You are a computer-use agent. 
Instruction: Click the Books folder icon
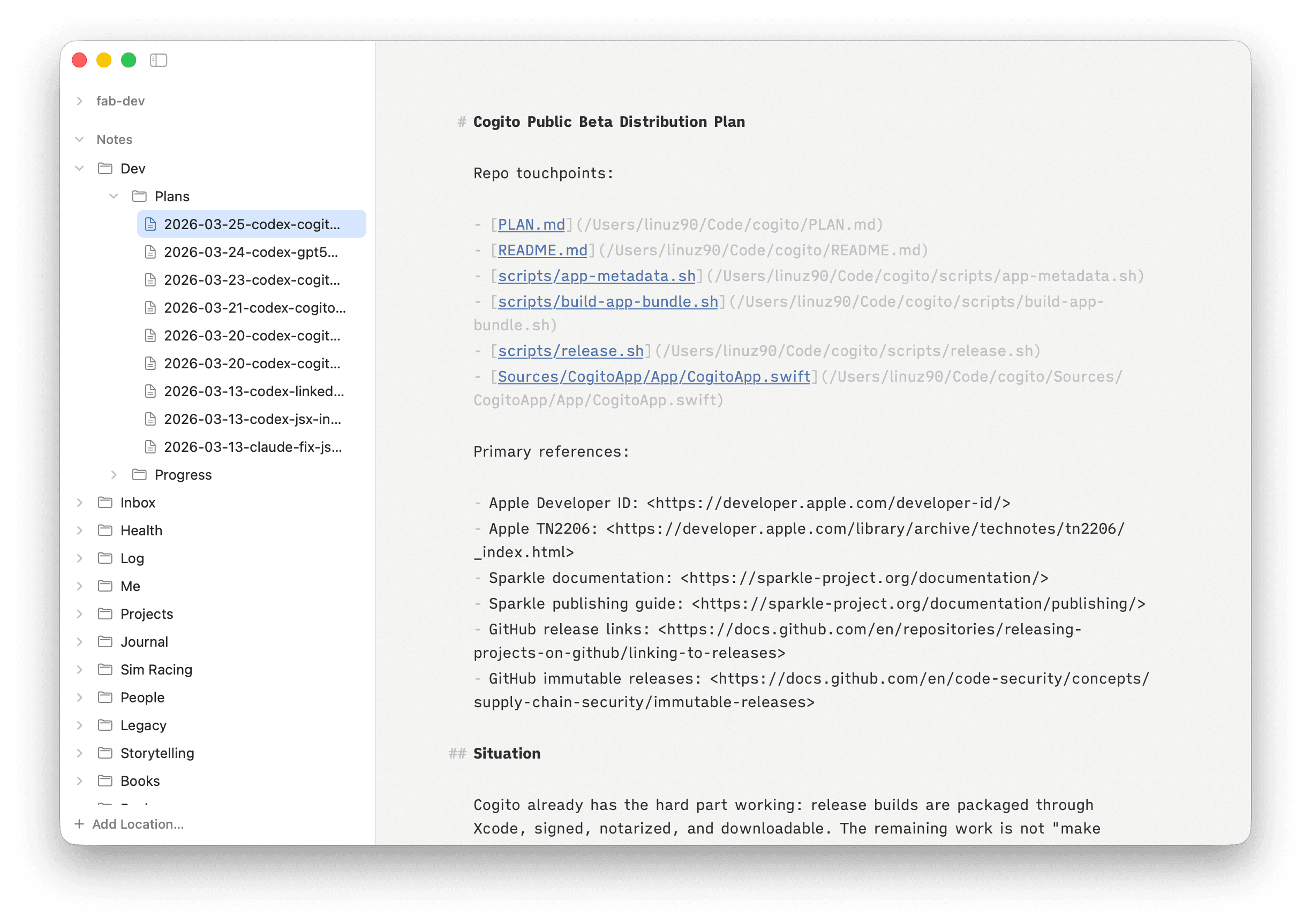point(104,781)
